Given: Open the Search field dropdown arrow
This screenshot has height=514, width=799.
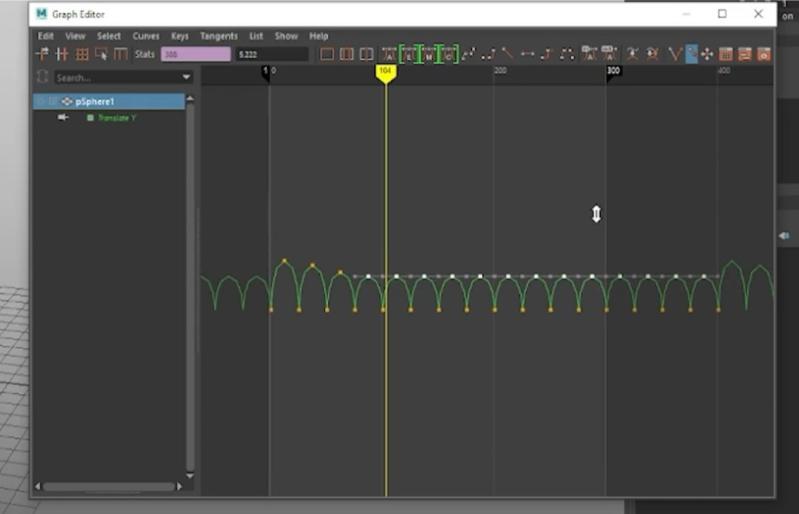Looking at the screenshot, I should point(187,77).
